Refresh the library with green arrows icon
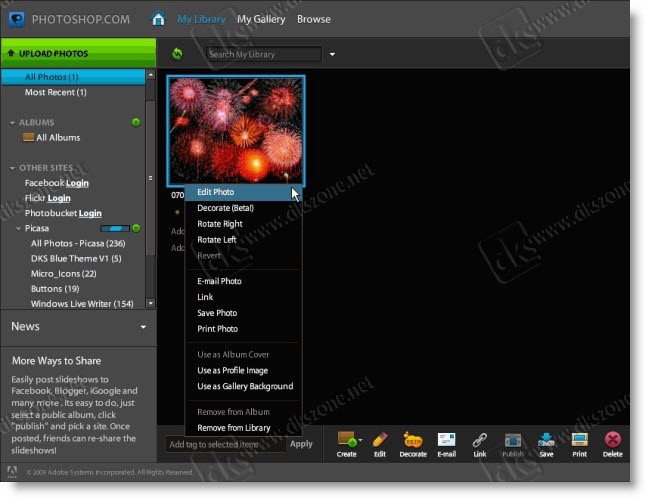This screenshot has height=498, width=646. pos(177,54)
